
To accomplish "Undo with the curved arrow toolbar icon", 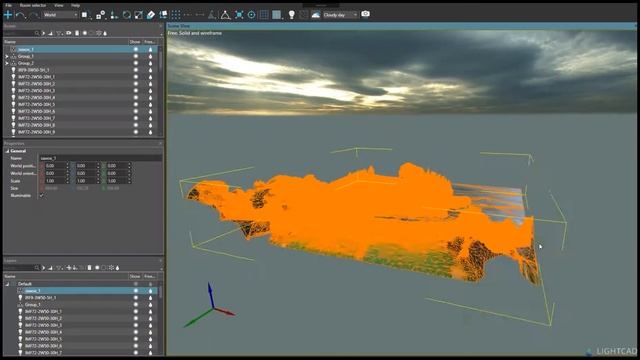I will 20,15.
